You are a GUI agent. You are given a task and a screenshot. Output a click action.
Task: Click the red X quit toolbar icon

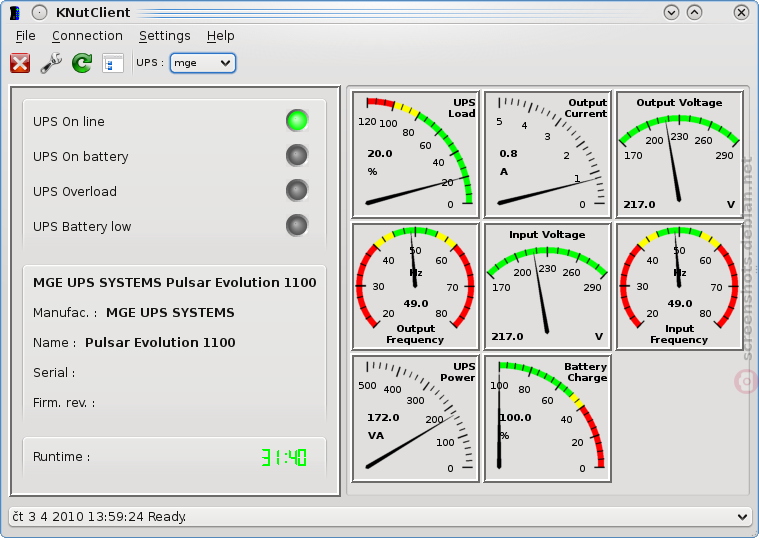pos(20,63)
